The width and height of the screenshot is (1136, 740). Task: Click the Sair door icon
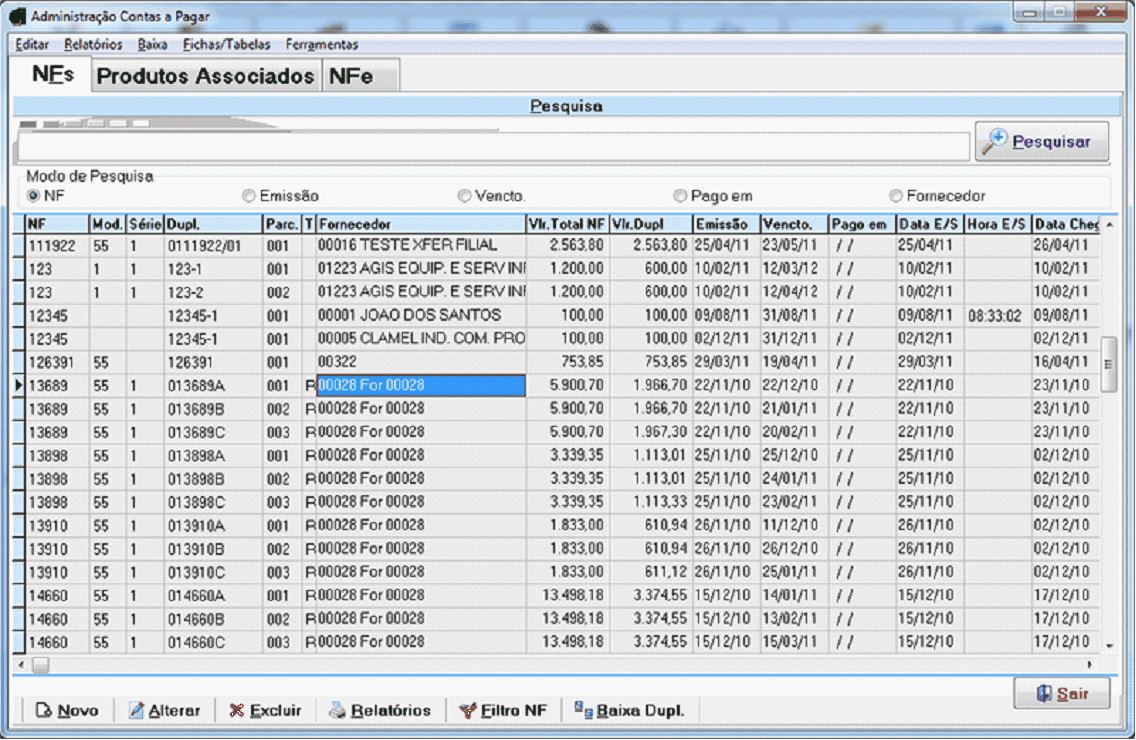tap(1044, 693)
